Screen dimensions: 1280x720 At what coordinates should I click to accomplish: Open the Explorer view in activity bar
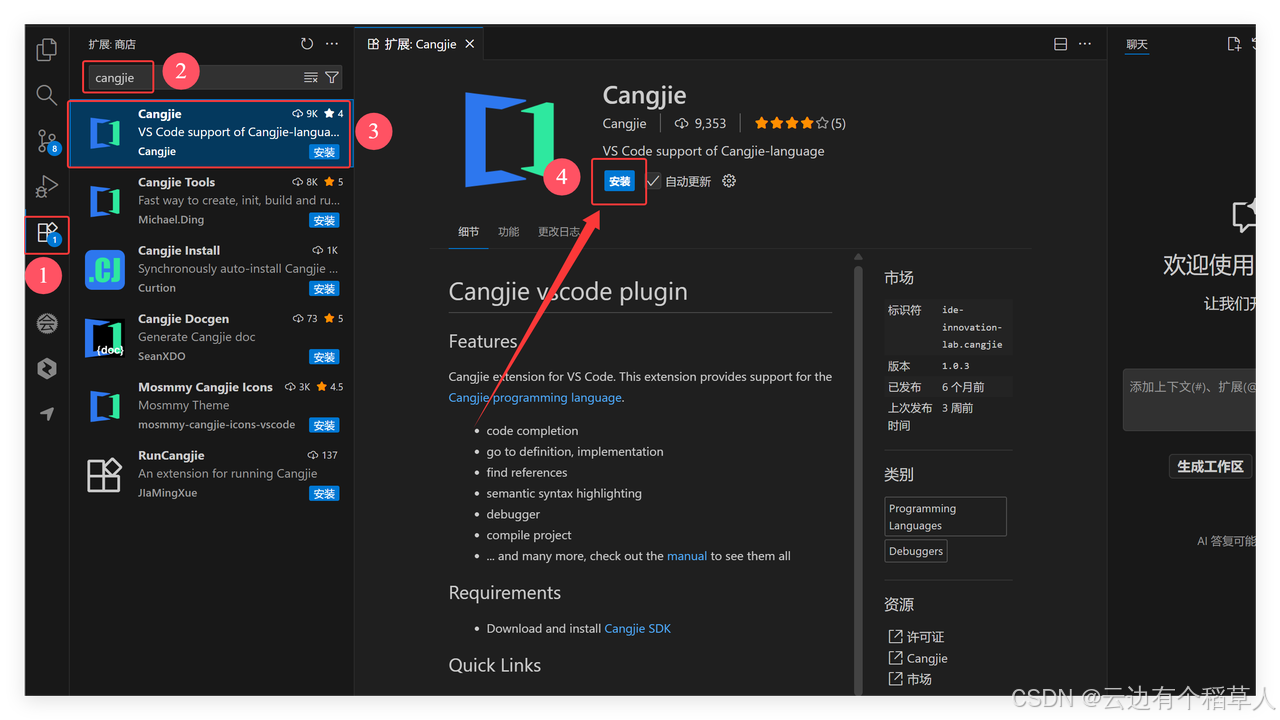pyautogui.click(x=47, y=49)
